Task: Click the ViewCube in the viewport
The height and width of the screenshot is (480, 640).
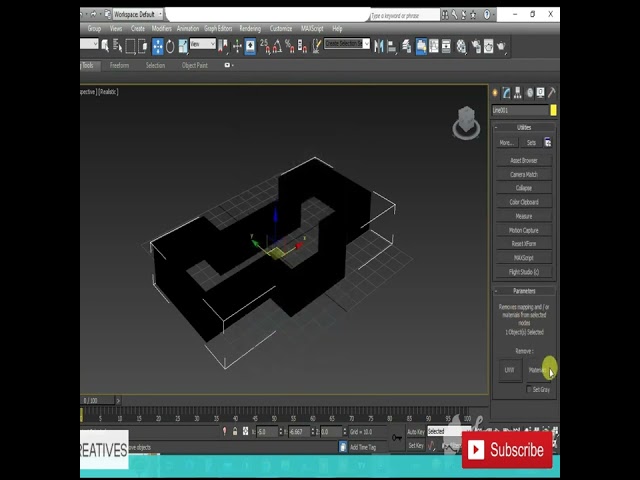Action: [467, 122]
